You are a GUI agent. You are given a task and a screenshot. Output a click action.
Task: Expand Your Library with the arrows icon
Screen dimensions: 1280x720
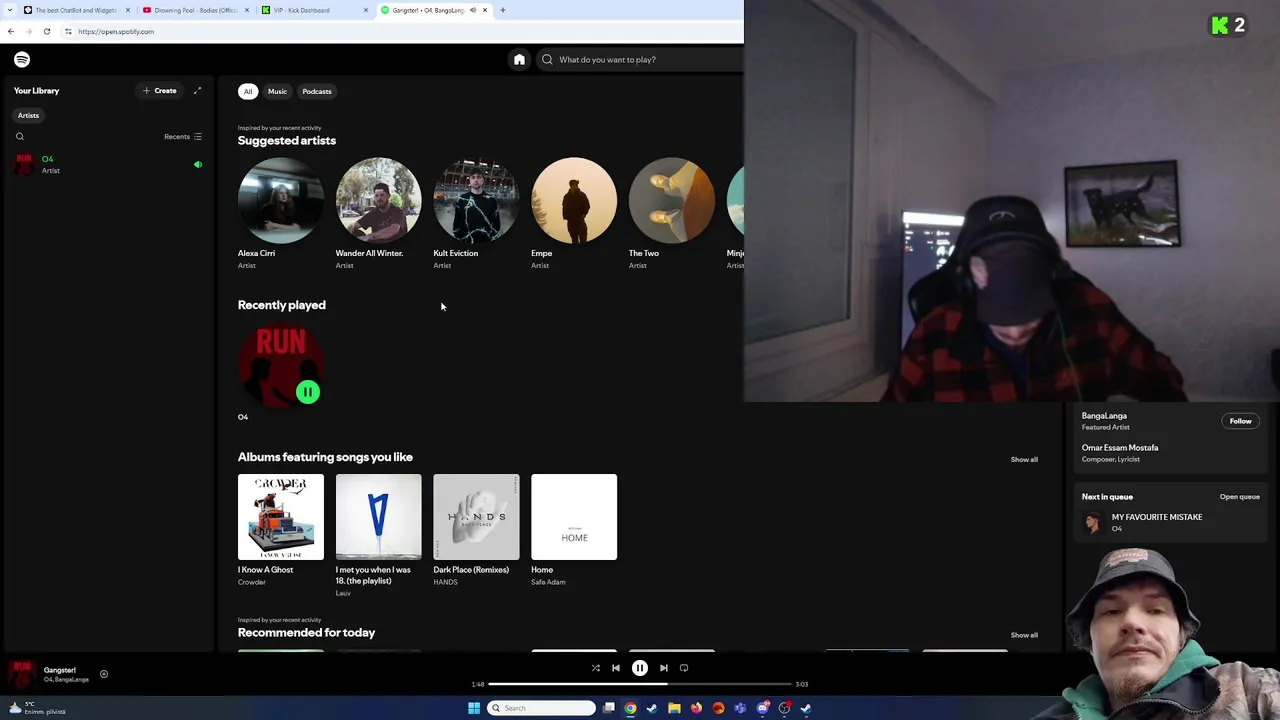pyautogui.click(x=197, y=91)
